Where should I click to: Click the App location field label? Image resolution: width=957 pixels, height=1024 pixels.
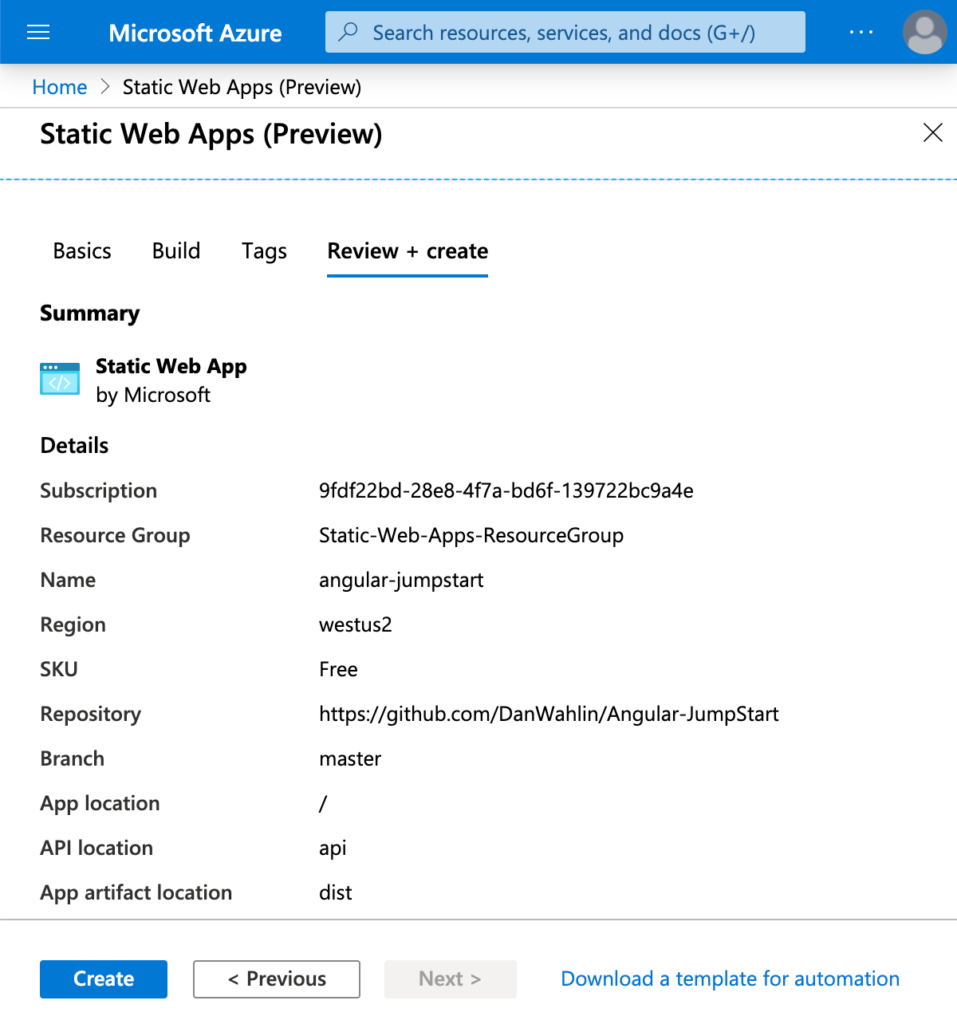click(x=100, y=803)
